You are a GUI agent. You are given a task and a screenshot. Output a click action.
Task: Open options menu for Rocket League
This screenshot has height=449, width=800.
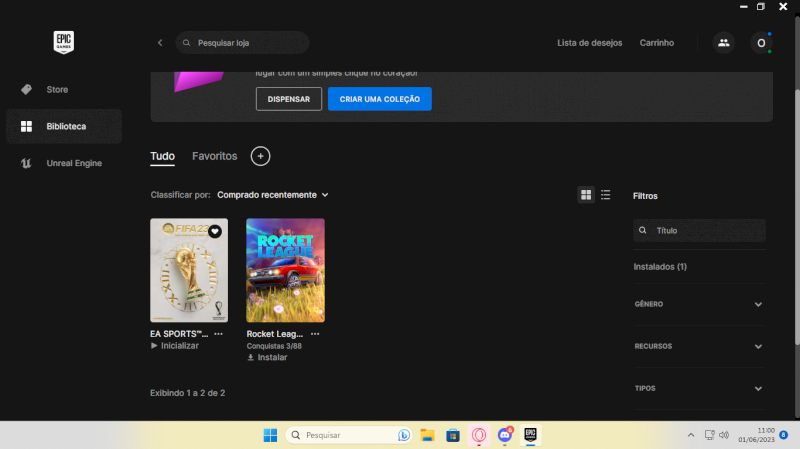click(315, 334)
